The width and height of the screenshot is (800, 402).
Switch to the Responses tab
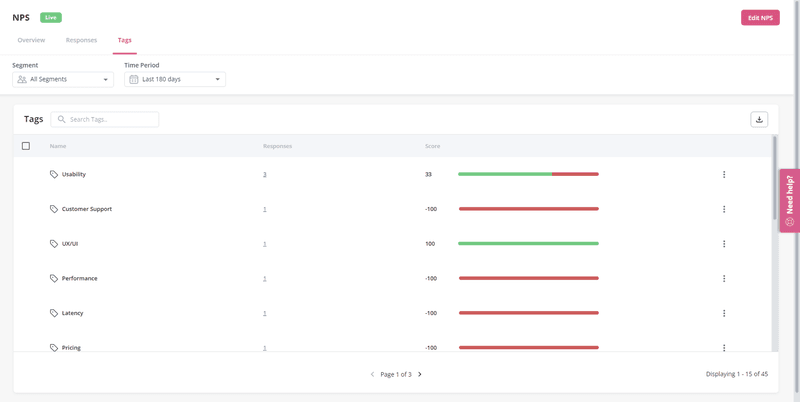81,40
